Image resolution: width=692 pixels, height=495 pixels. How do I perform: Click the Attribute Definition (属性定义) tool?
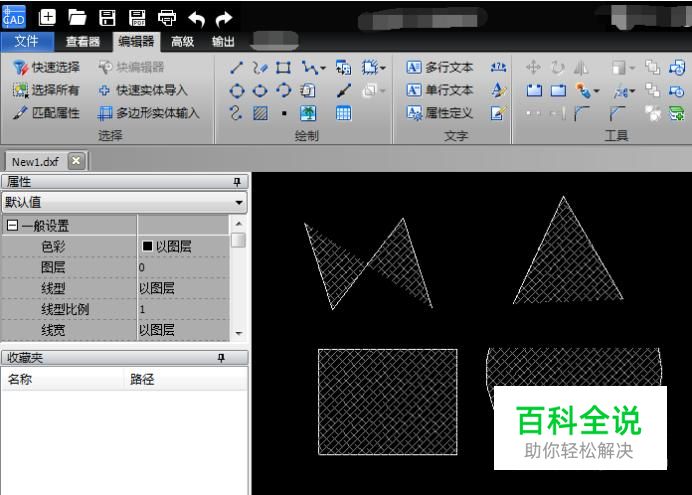439,113
